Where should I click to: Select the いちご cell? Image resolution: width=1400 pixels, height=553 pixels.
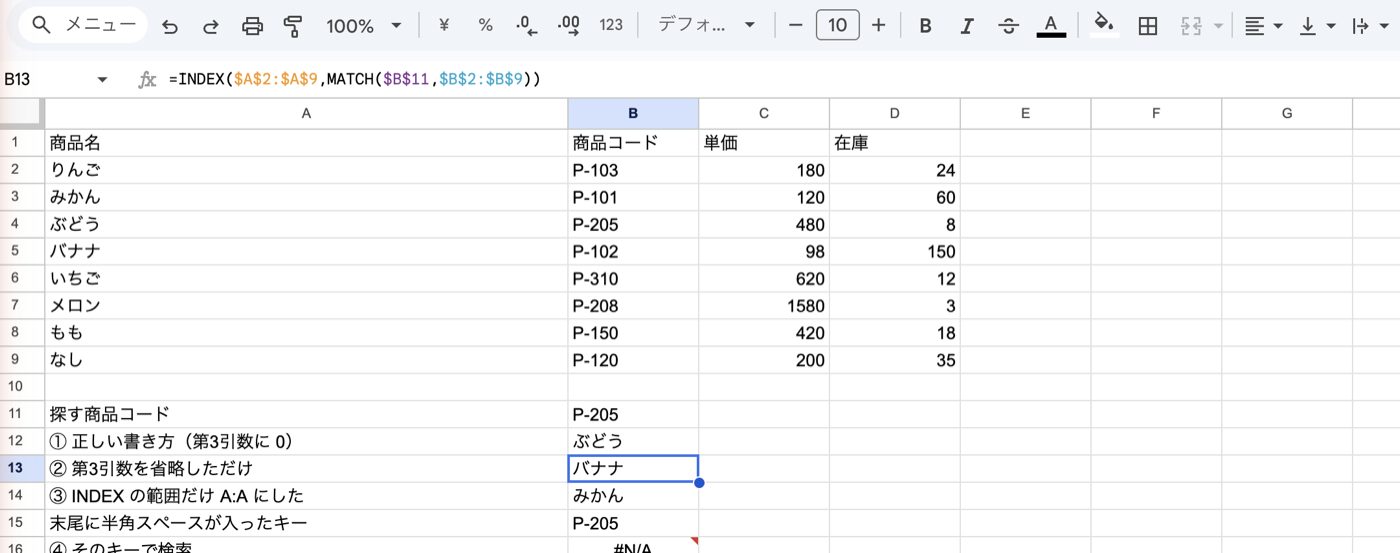pos(306,278)
